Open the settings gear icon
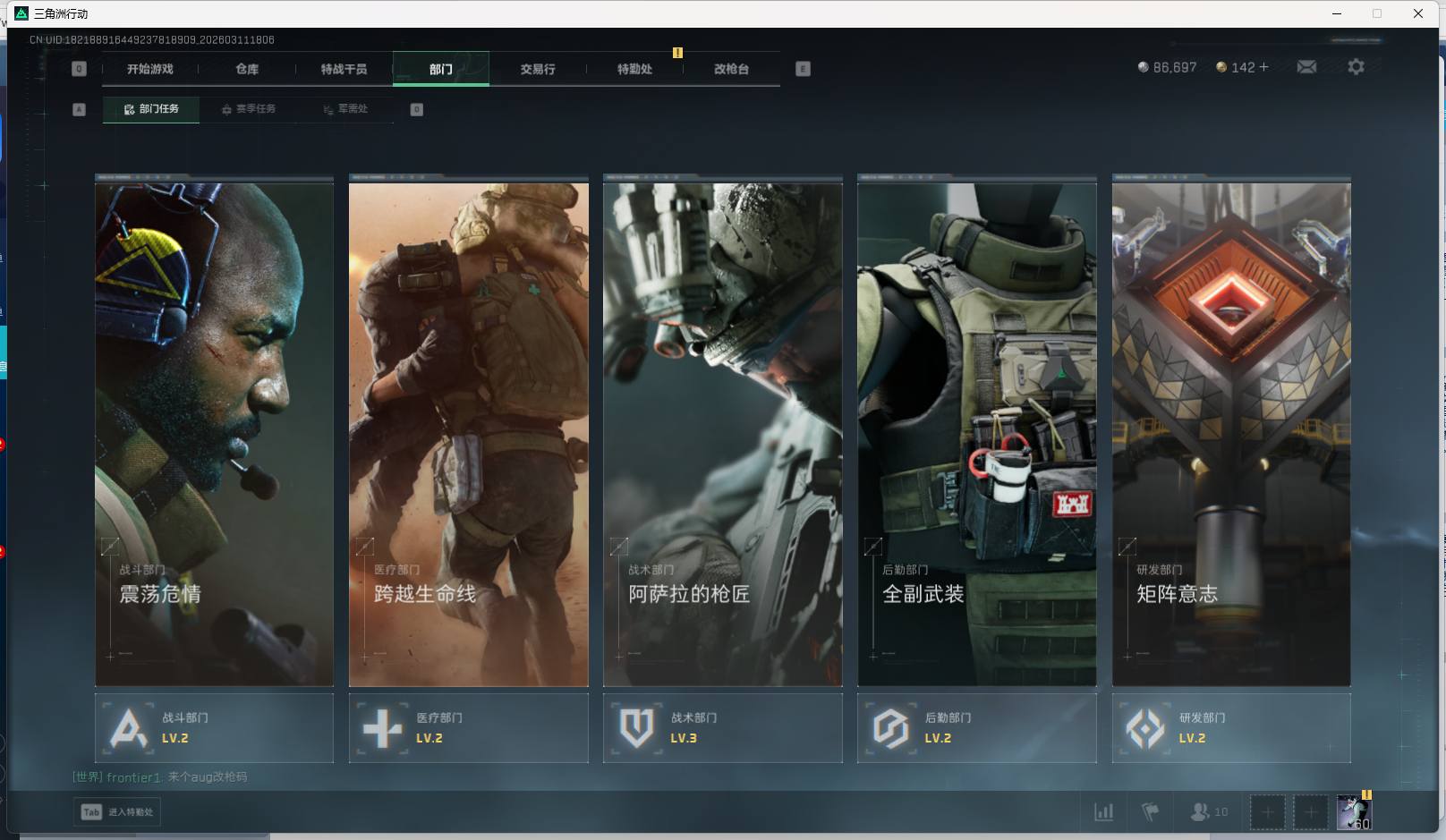1446x840 pixels. point(1356,67)
